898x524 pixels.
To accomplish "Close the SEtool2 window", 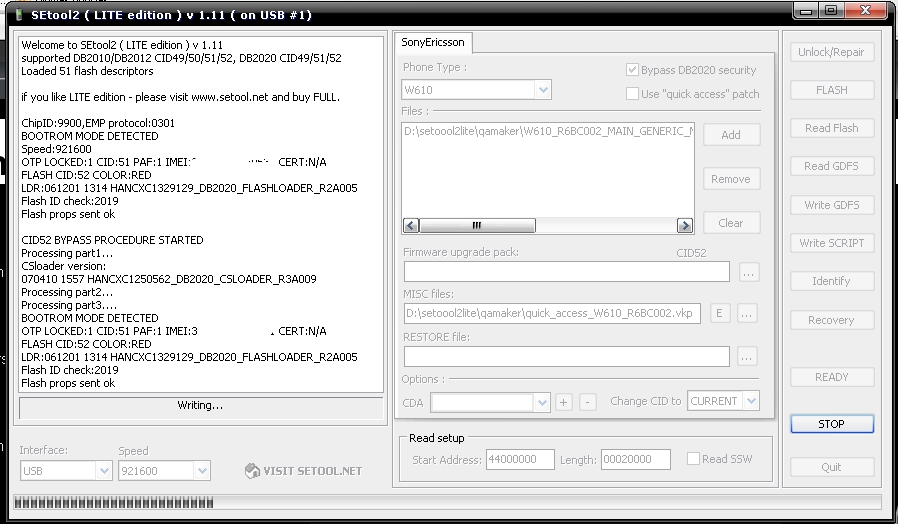I will pos(865,10).
